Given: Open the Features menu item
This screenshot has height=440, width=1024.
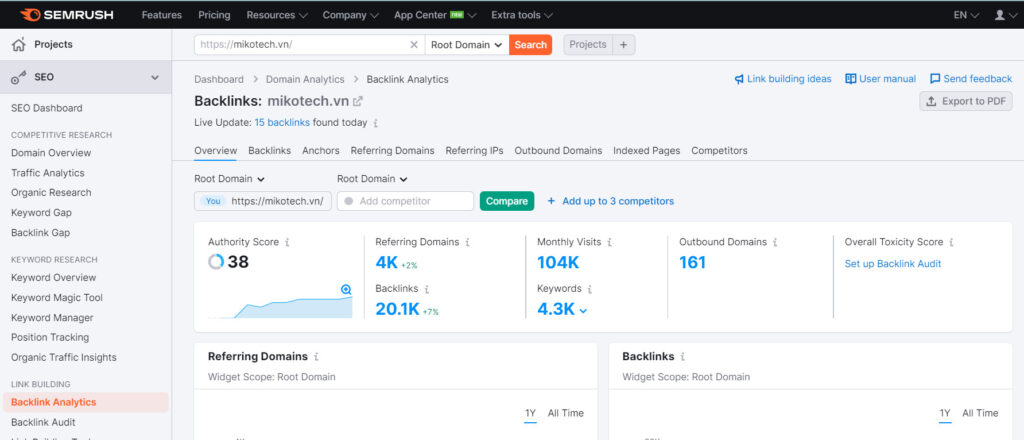Looking at the screenshot, I should click(x=162, y=14).
